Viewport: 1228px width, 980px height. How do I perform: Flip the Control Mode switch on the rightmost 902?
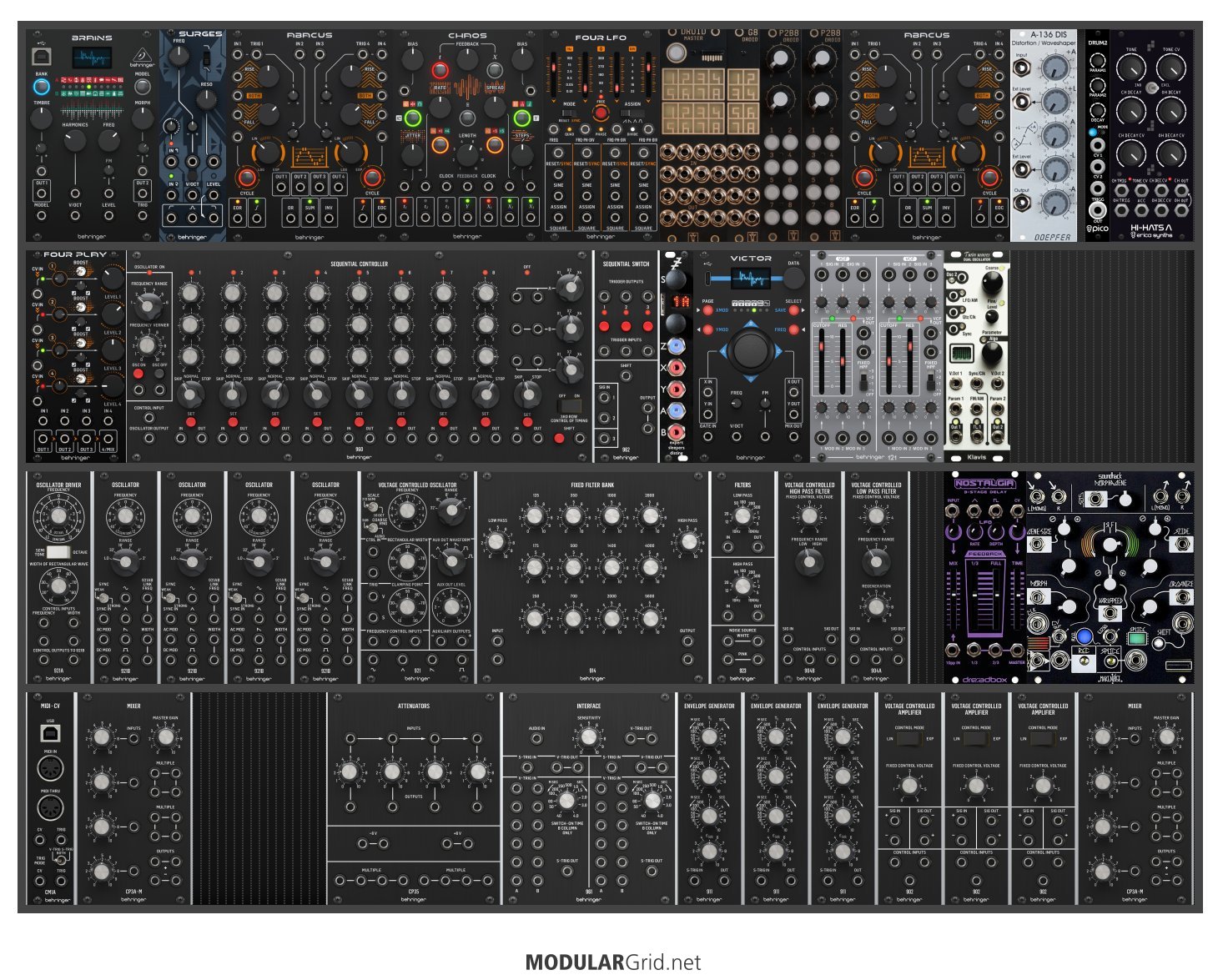pos(1043,738)
